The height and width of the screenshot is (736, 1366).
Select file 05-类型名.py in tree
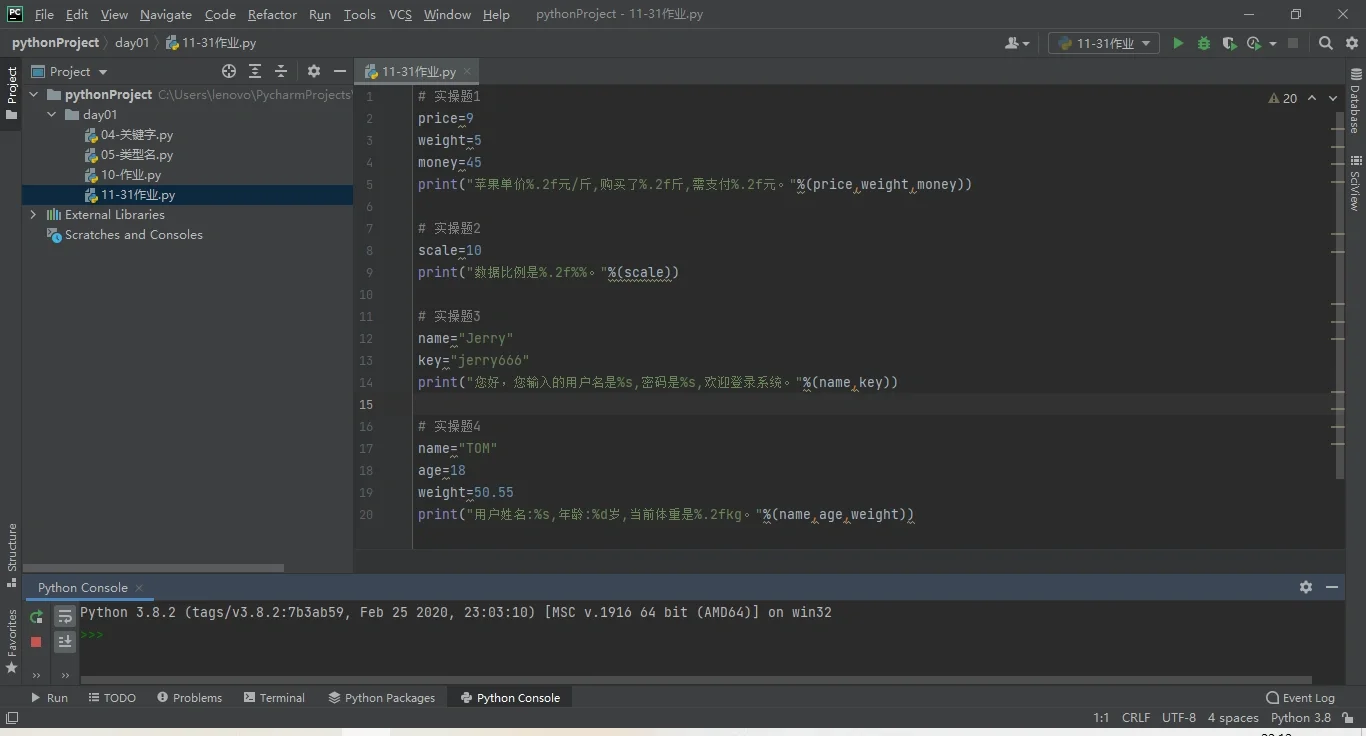(x=129, y=154)
